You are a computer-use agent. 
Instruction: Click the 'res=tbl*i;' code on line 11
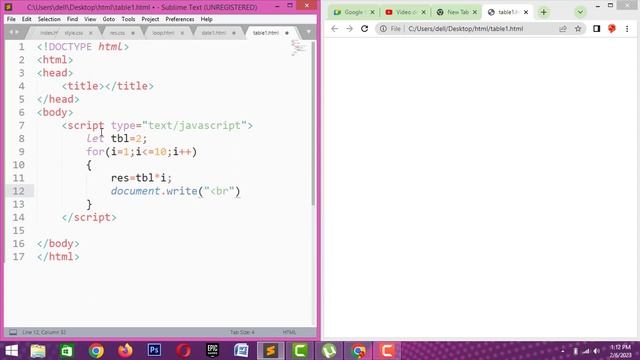(141, 178)
